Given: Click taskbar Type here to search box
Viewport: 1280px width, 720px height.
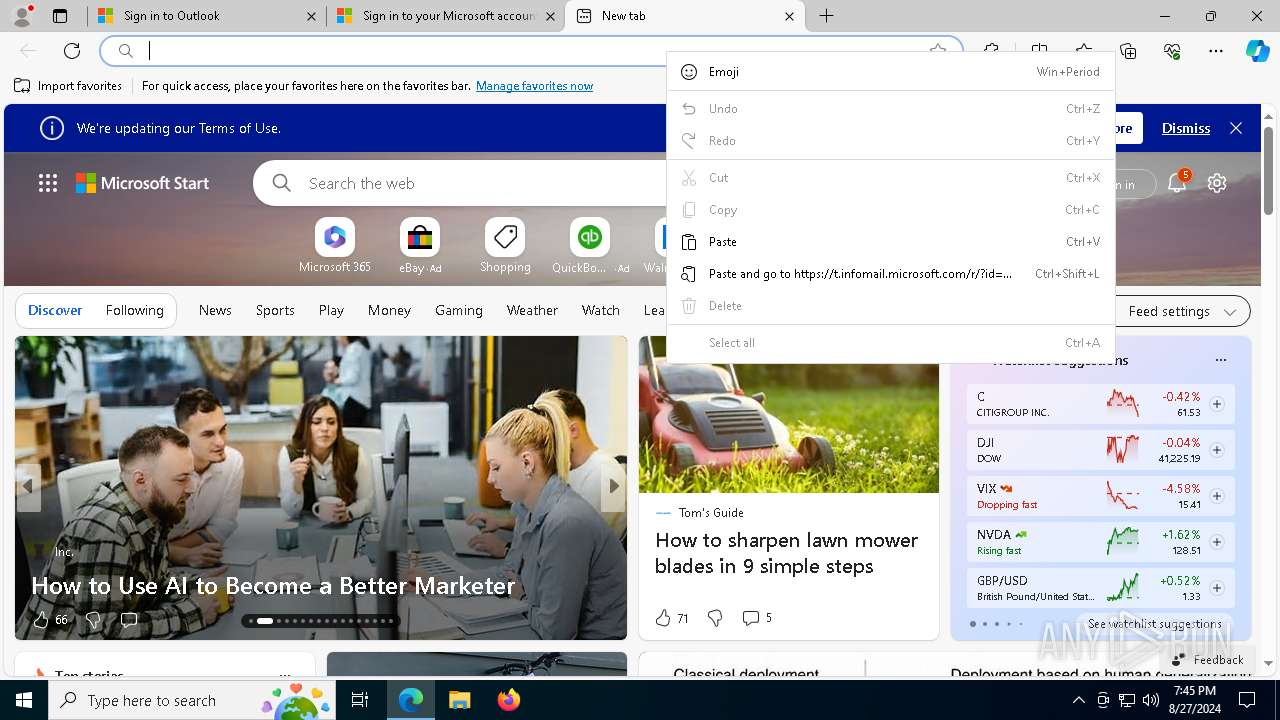Looking at the screenshot, I should click(x=192, y=701).
